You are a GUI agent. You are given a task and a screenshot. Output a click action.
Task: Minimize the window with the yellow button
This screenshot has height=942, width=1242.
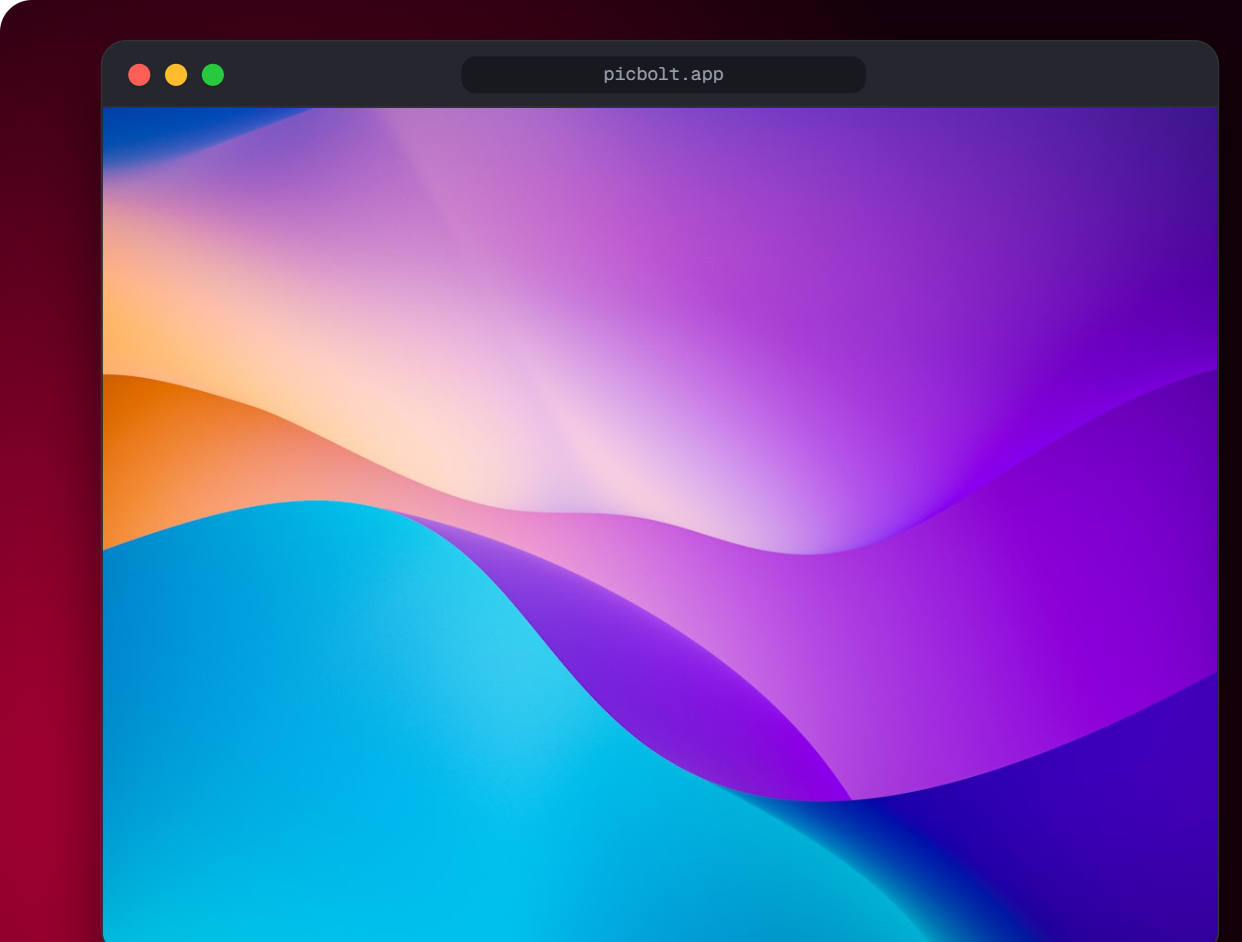(x=176, y=75)
